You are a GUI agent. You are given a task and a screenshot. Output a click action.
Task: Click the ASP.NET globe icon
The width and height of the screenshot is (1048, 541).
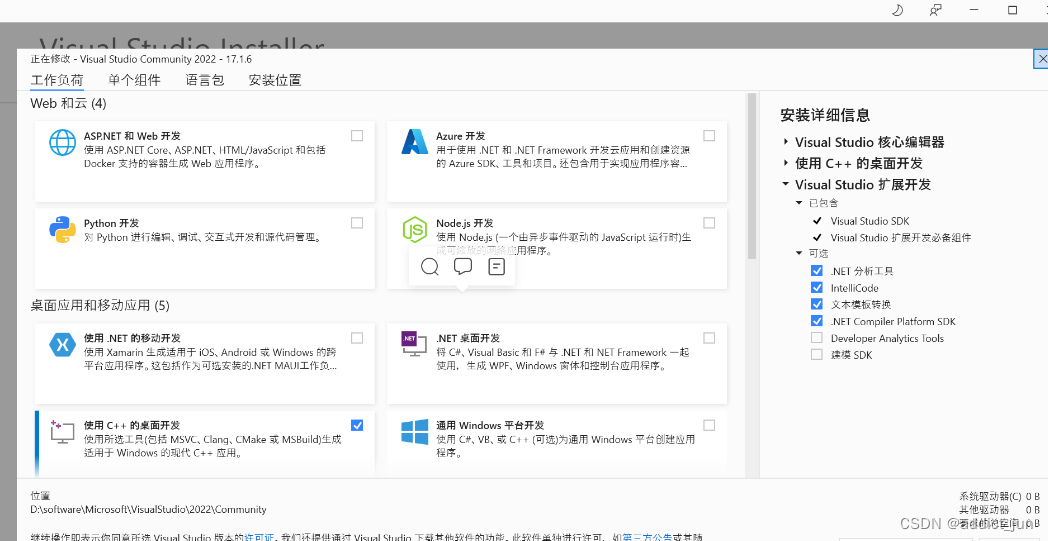[63, 142]
